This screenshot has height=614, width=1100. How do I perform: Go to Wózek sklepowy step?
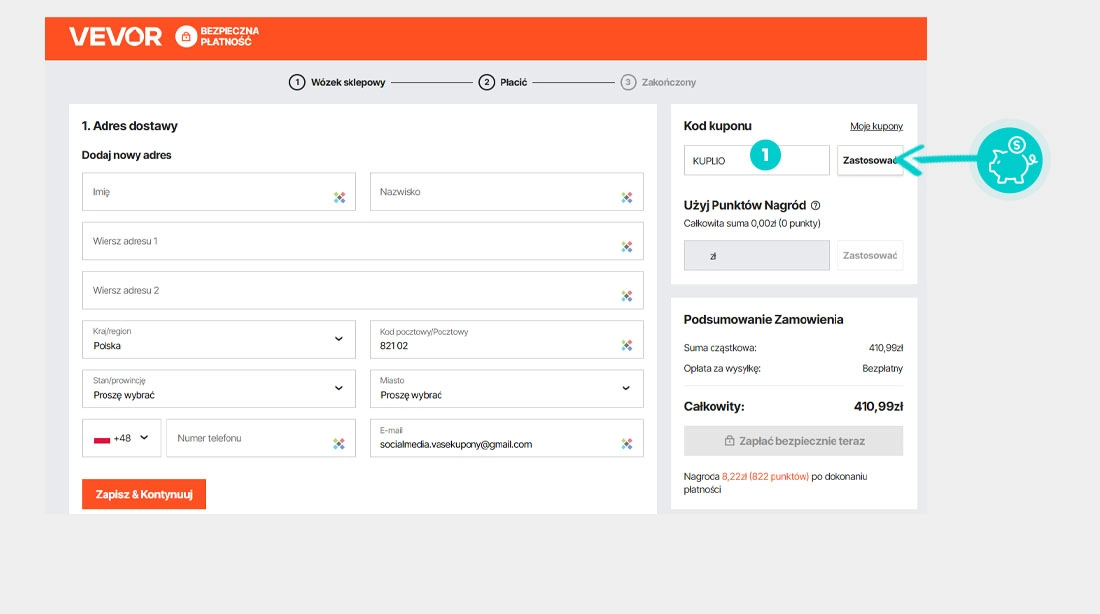(337, 83)
